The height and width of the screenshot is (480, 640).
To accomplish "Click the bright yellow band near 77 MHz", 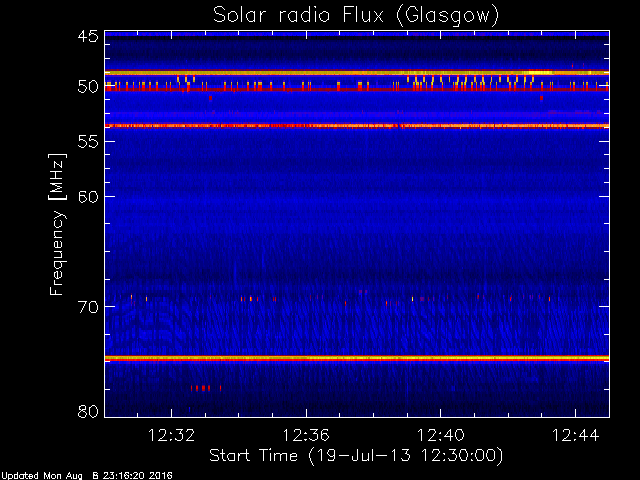I will click(357, 358).
